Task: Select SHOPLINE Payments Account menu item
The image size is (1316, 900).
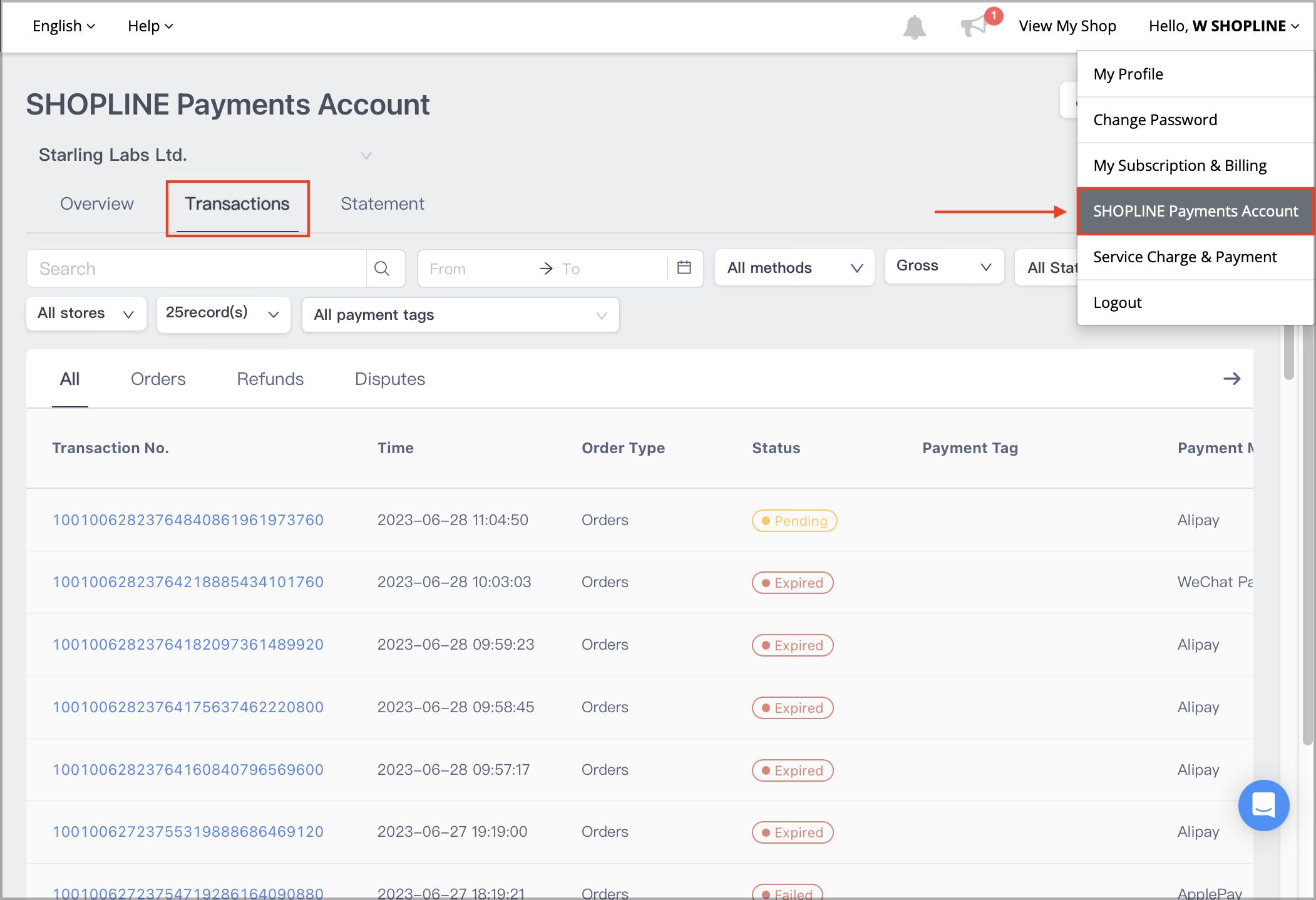Action: pyautogui.click(x=1195, y=211)
